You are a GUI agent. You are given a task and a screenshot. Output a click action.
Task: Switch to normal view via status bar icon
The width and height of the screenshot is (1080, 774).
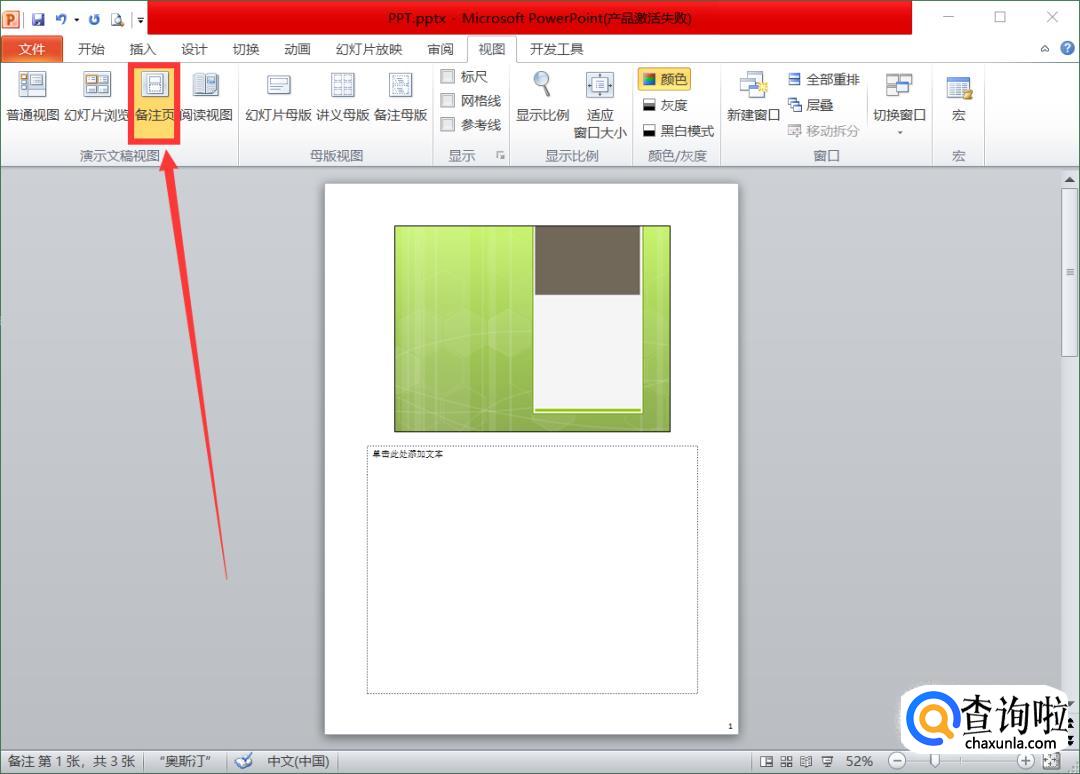[x=766, y=761]
